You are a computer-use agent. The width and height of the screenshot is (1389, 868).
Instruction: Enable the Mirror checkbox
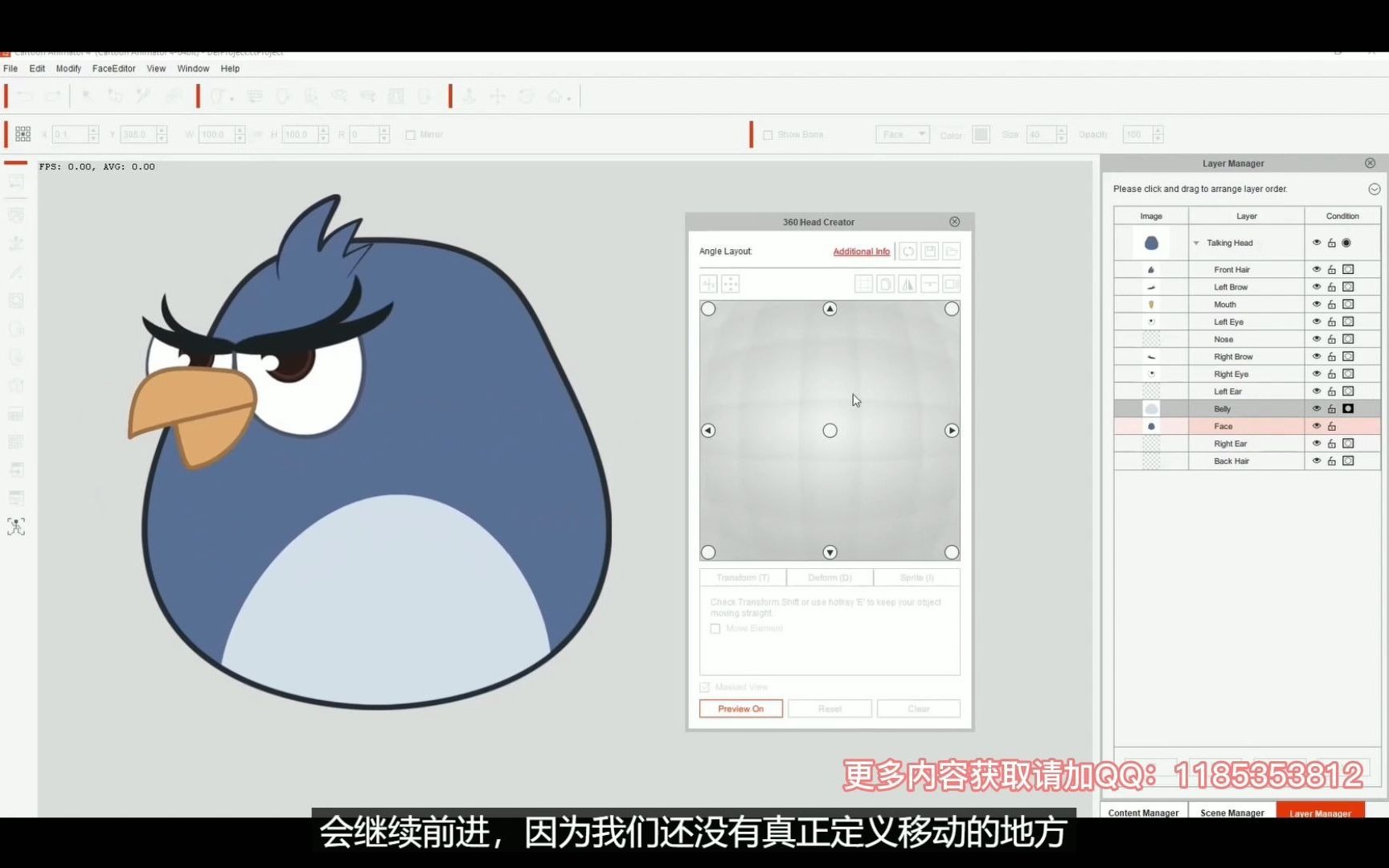click(x=411, y=135)
